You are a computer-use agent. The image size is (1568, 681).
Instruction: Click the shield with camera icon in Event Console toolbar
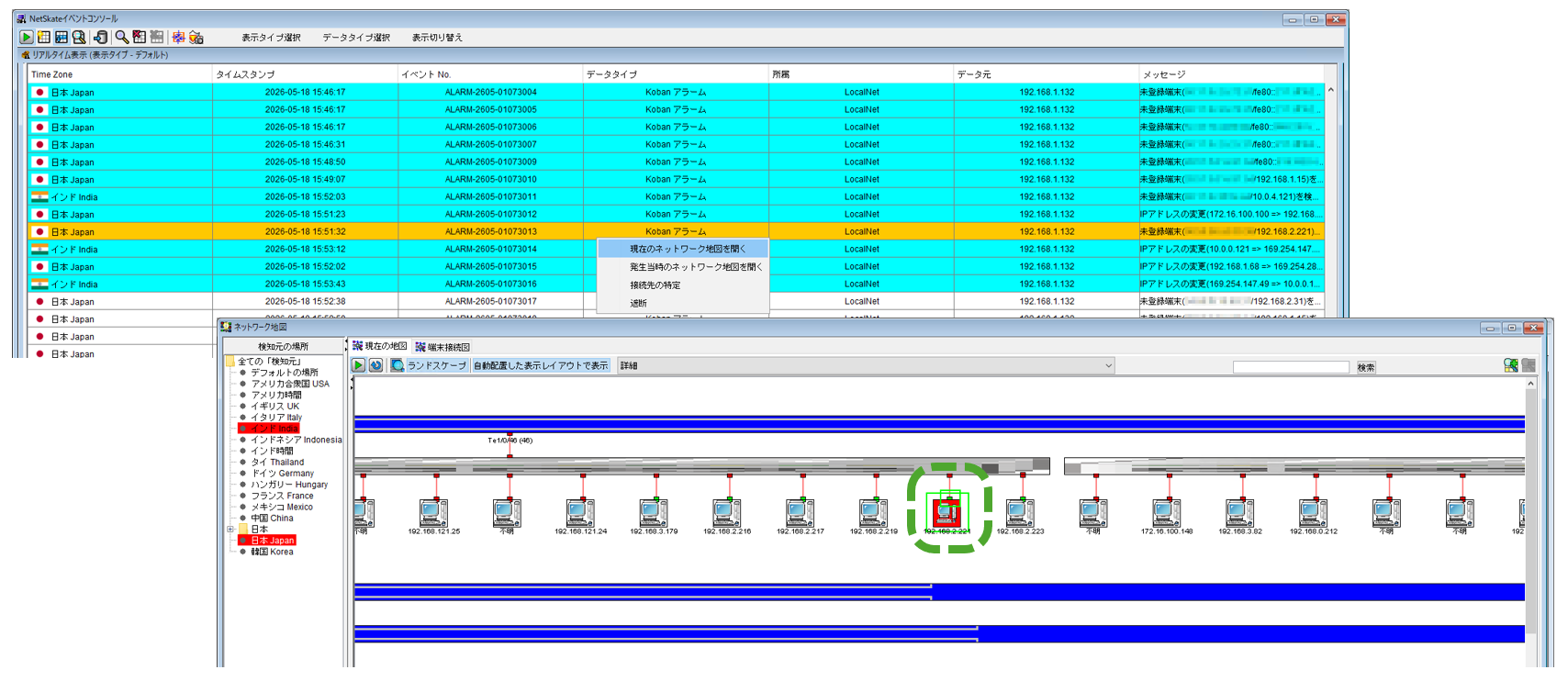pos(196,37)
